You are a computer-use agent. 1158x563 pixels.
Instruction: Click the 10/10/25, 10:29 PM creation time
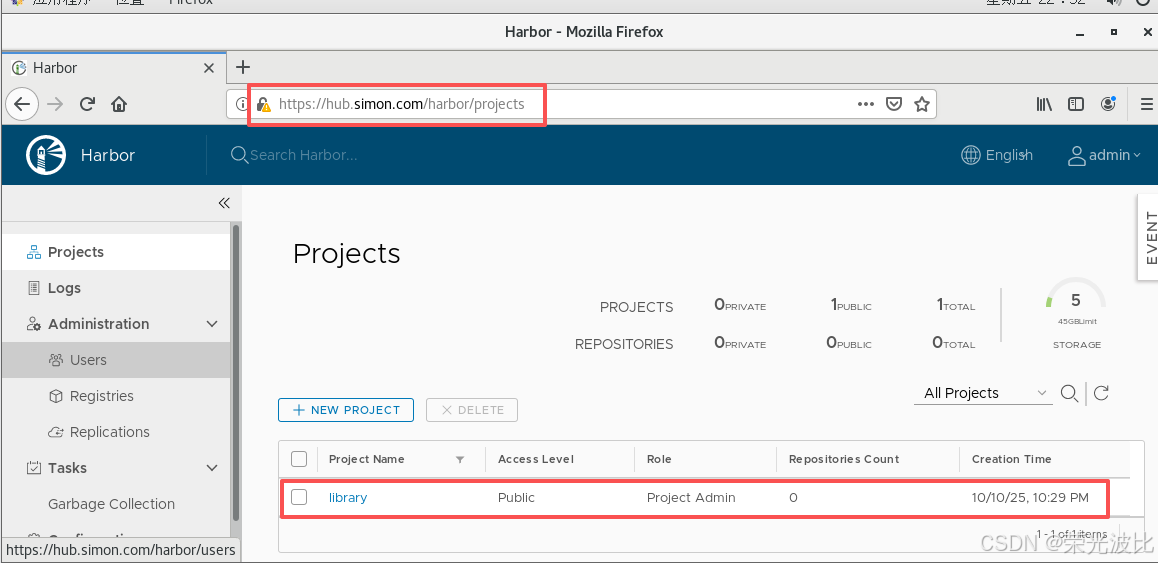pyautogui.click(x=1030, y=498)
